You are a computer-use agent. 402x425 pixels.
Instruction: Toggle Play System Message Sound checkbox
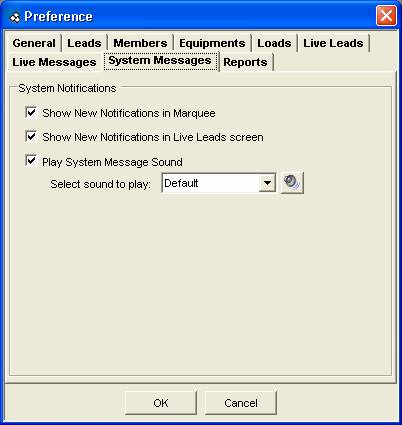tap(31, 161)
